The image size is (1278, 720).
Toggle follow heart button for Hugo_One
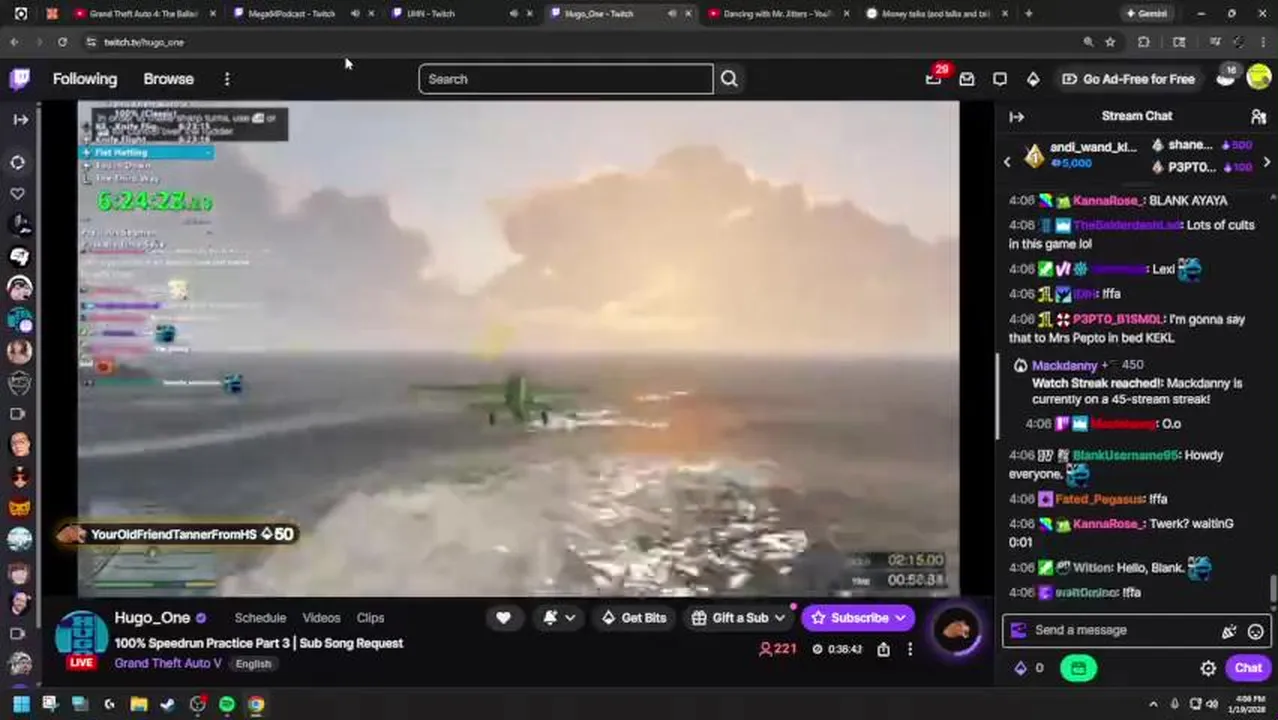(503, 618)
